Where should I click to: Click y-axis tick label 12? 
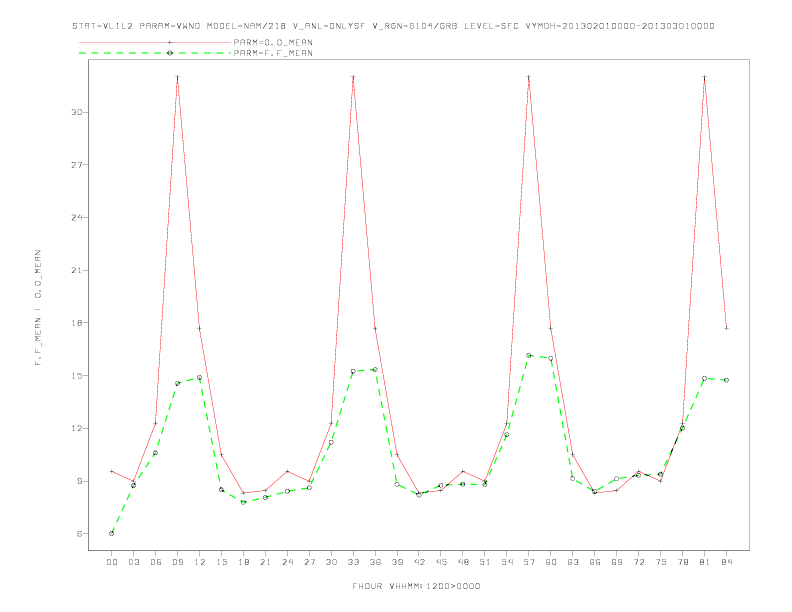pos(77,428)
